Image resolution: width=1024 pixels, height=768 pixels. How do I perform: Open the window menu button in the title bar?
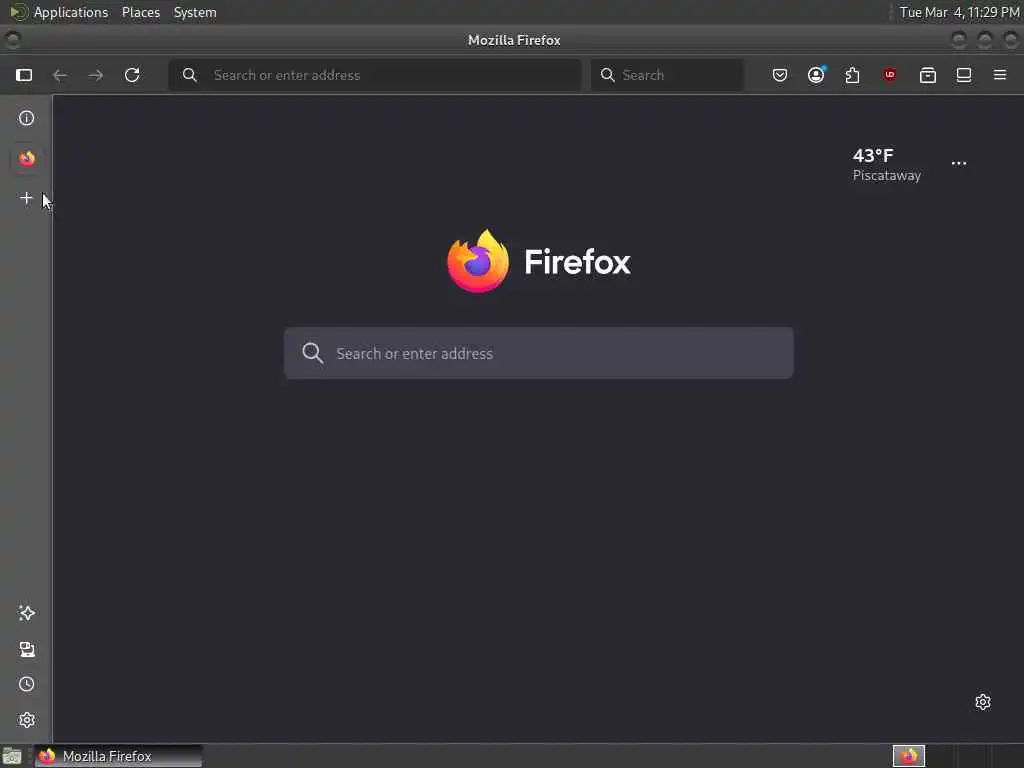[x=12, y=40]
